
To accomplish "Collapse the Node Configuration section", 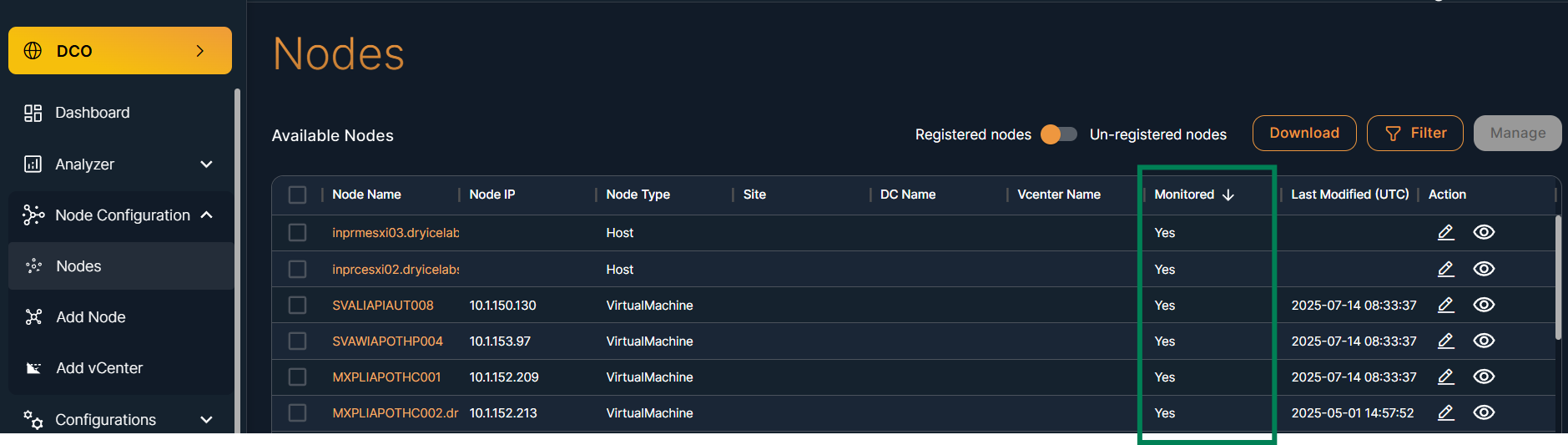I will [x=206, y=215].
